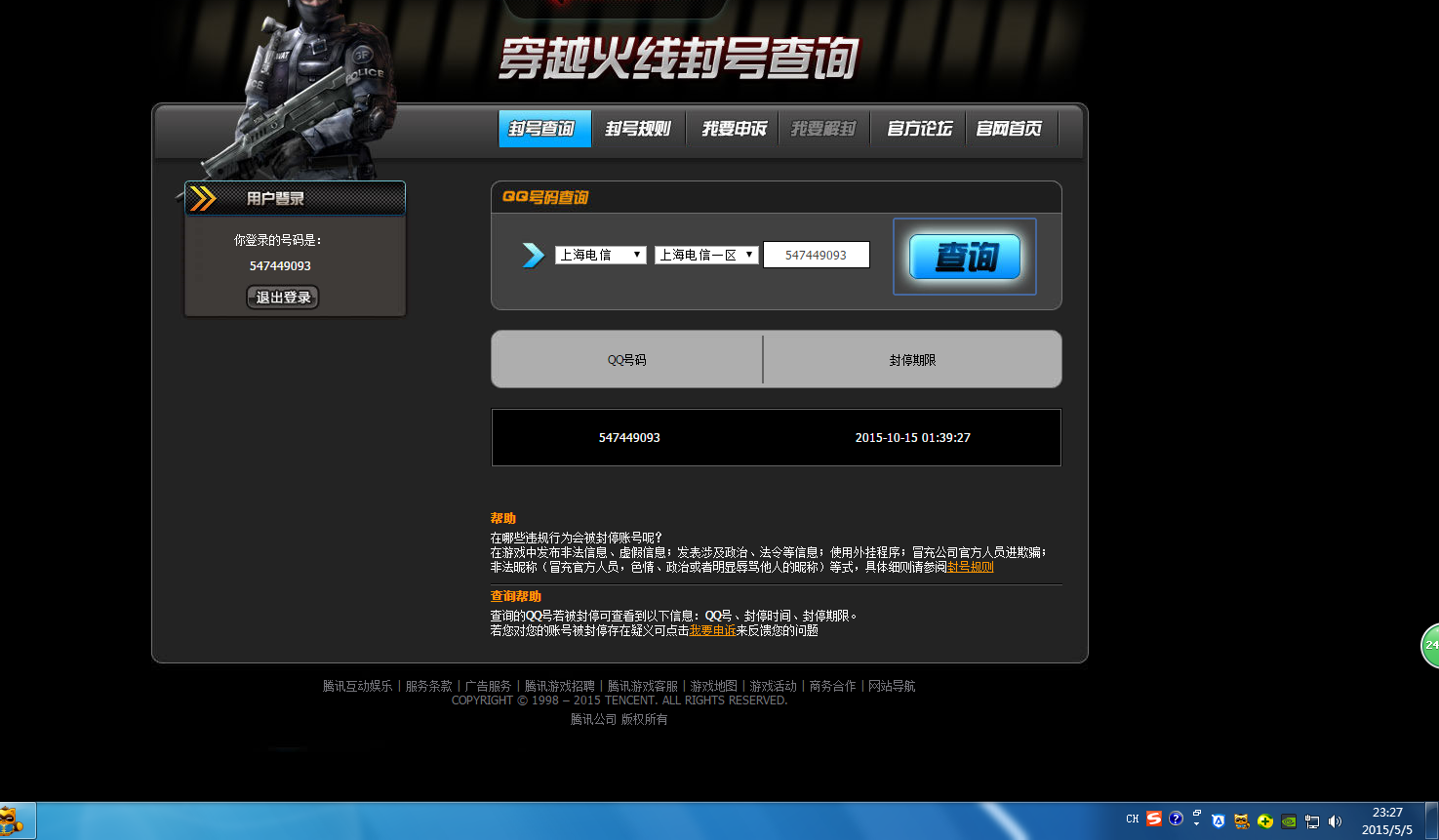Click the blue arrow icon before the dropdowns
Screen dimensions: 1439x840
pos(533,255)
